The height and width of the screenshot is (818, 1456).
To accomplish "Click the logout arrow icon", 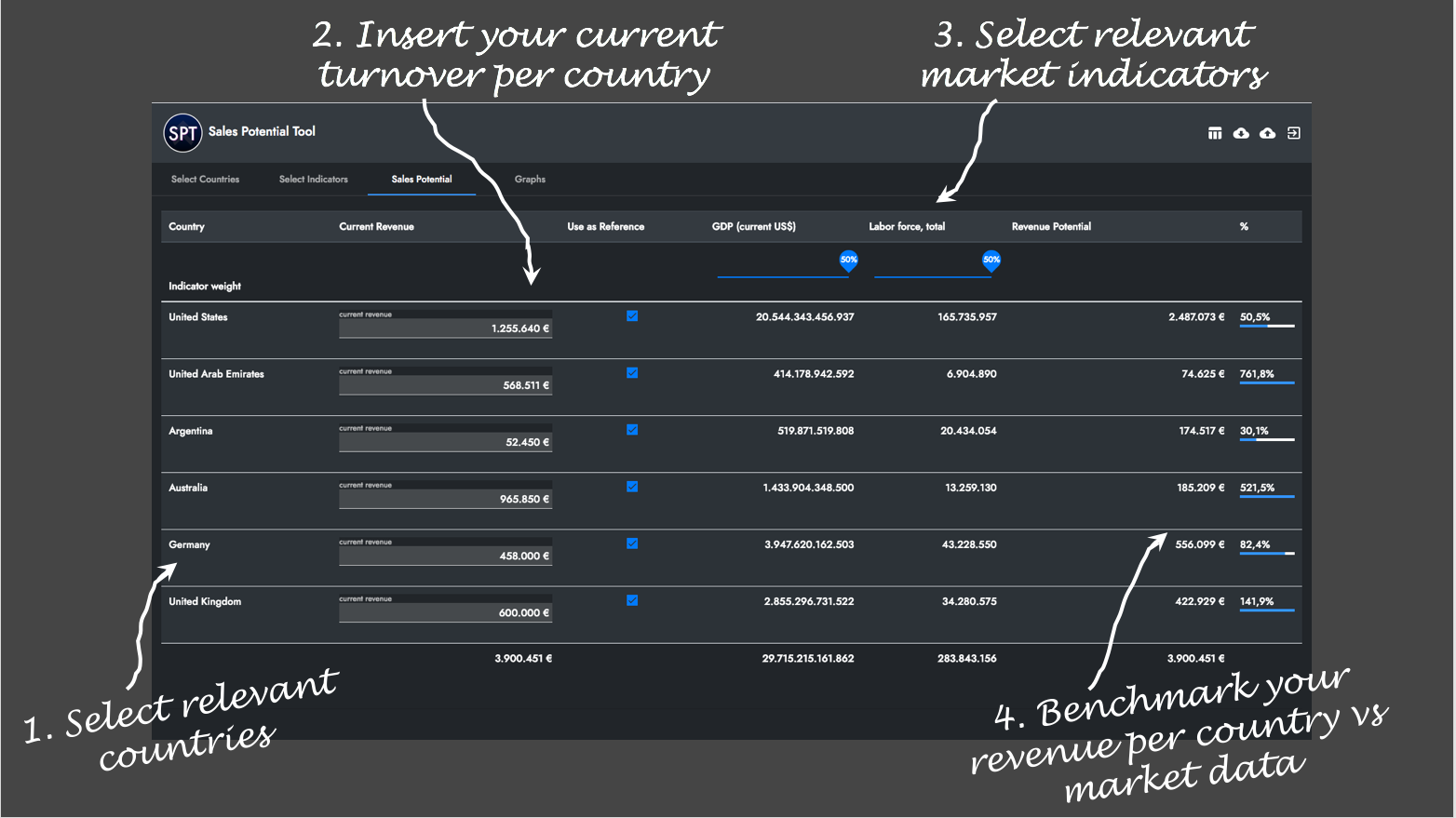I will pyautogui.click(x=1293, y=133).
